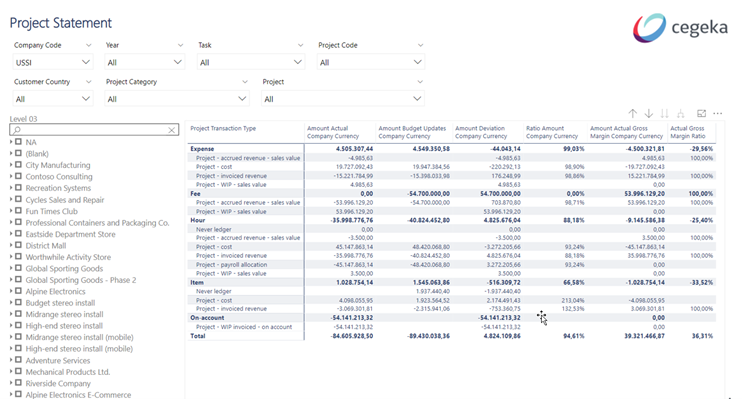
Task: Select the Alpine Electronics checkbox
Action: 18,291
